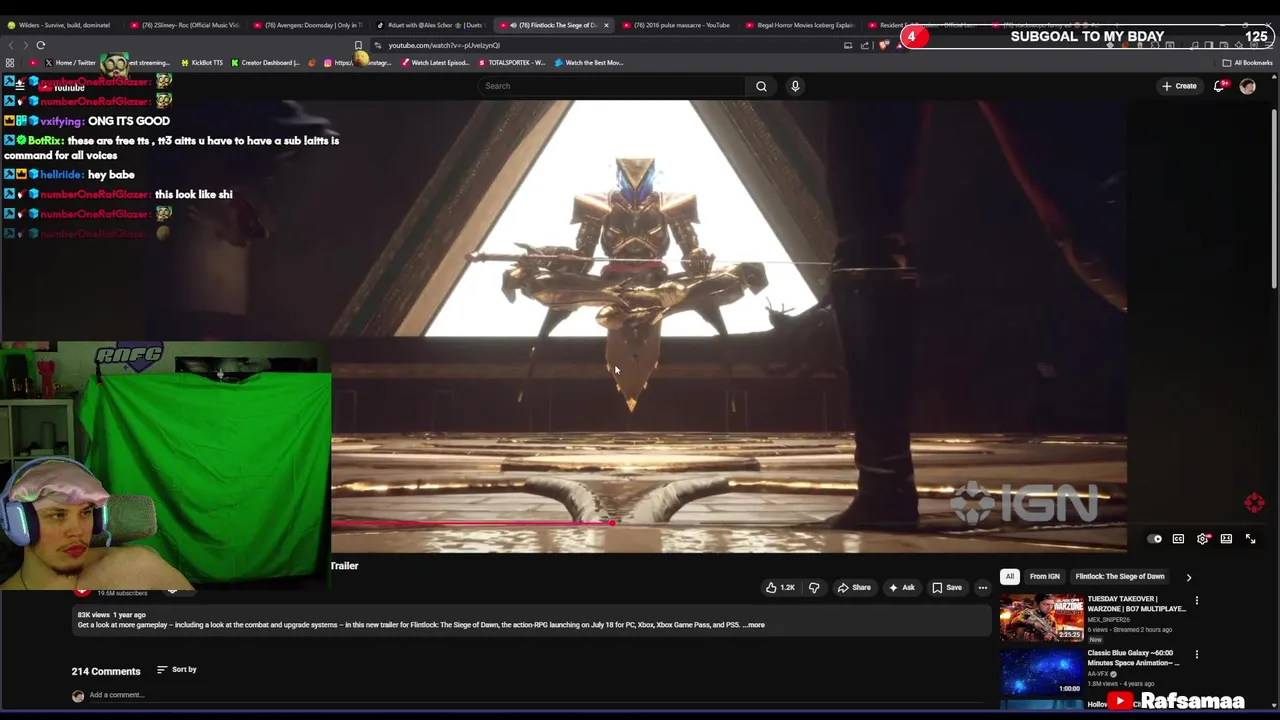Click the Ask button below video
The width and height of the screenshot is (1280, 720).
(x=901, y=588)
